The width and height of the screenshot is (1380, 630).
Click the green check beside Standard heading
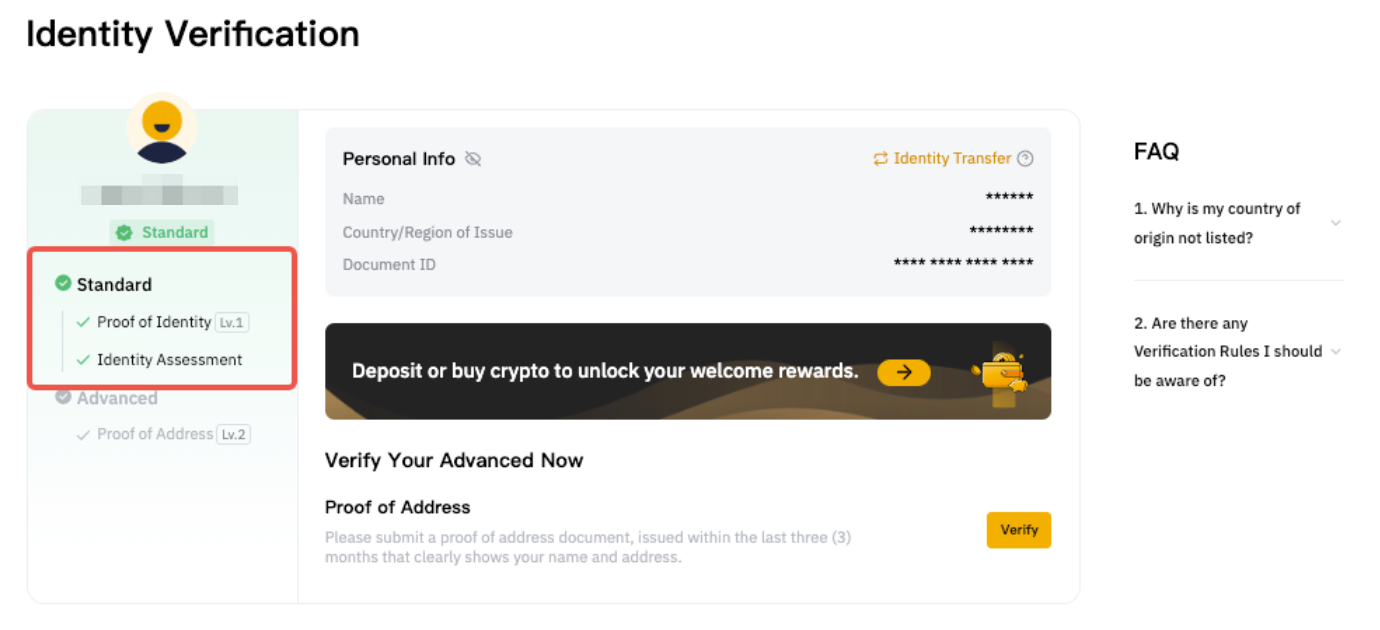coord(63,284)
